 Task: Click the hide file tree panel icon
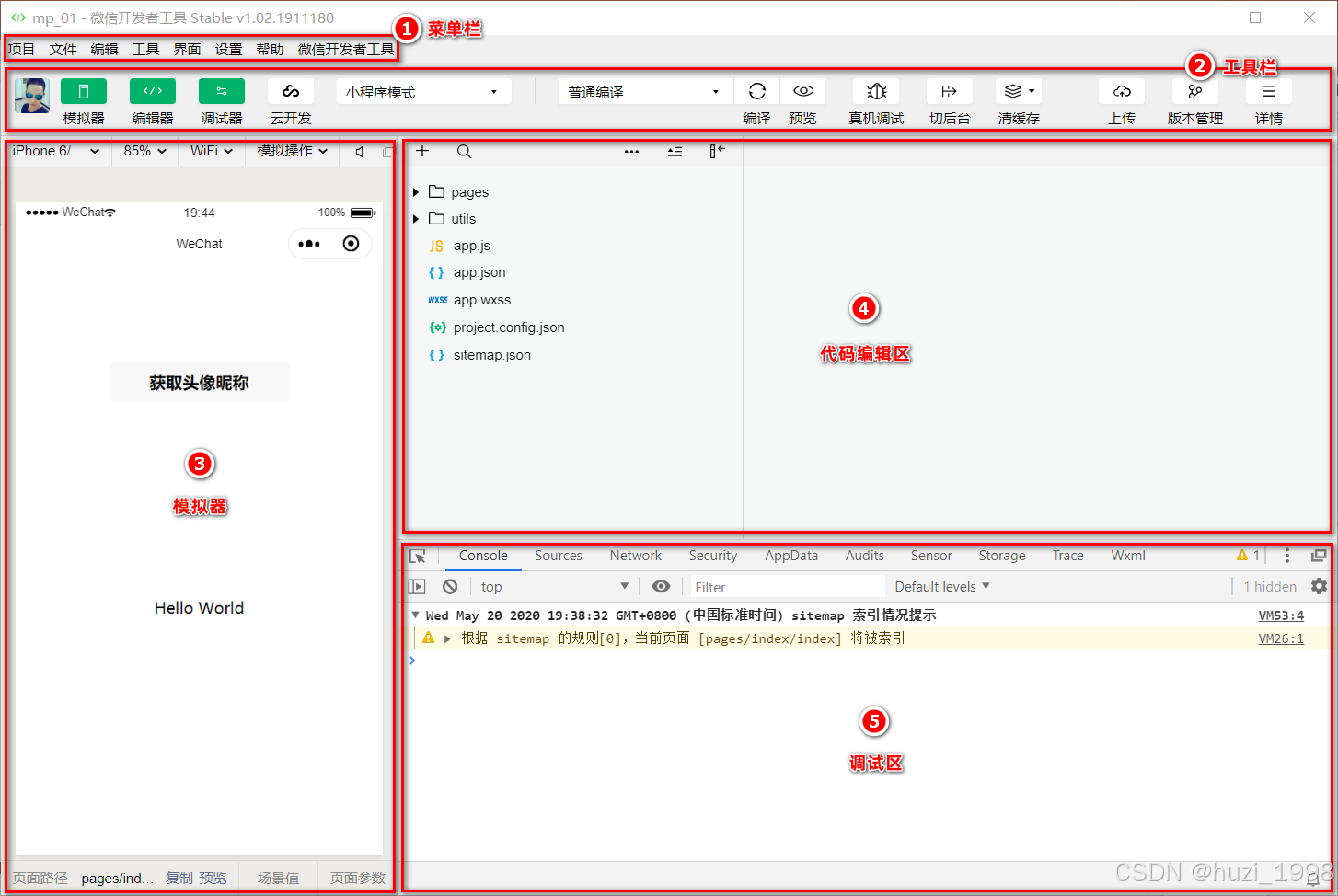[x=717, y=151]
